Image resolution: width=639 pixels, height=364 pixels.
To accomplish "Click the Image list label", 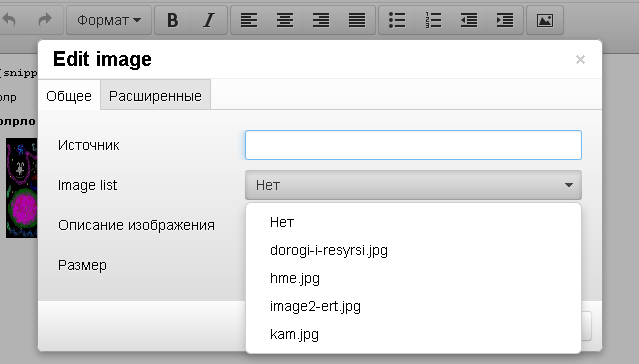I will point(87,185).
